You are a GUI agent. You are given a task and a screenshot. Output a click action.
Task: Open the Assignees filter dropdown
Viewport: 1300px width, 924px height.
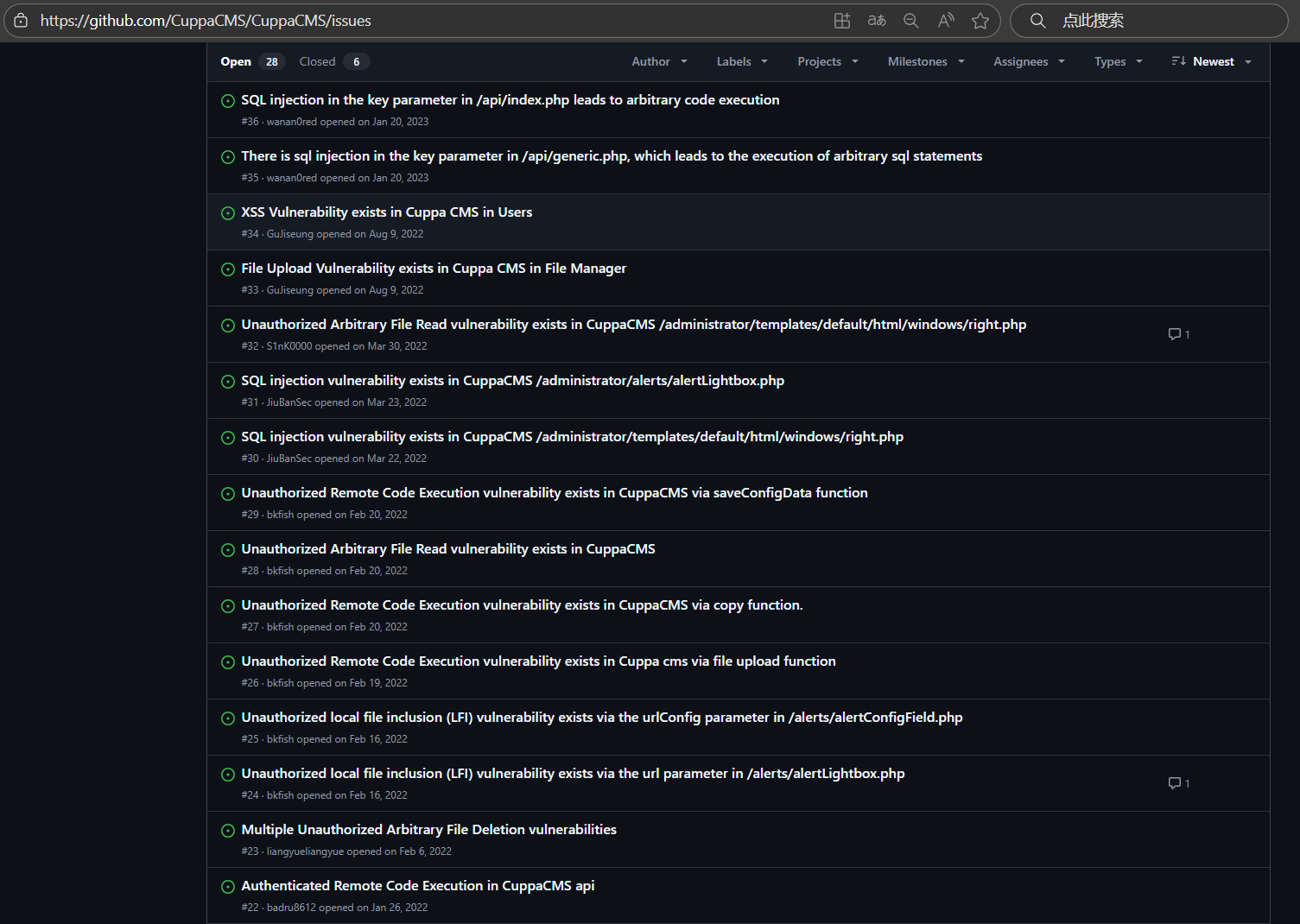[1028, 61]
